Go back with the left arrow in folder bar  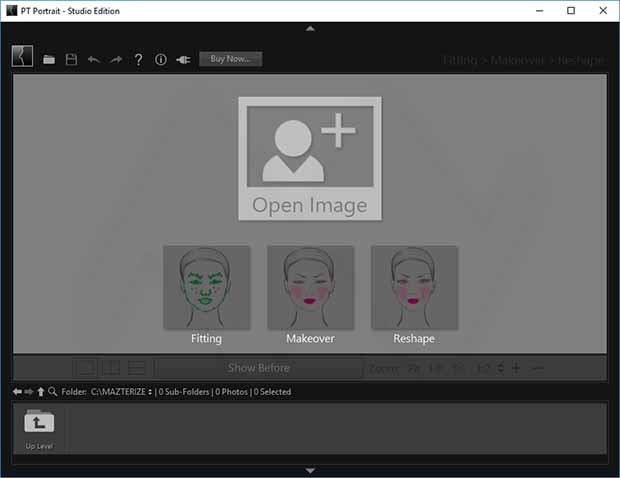coord(16,392)
